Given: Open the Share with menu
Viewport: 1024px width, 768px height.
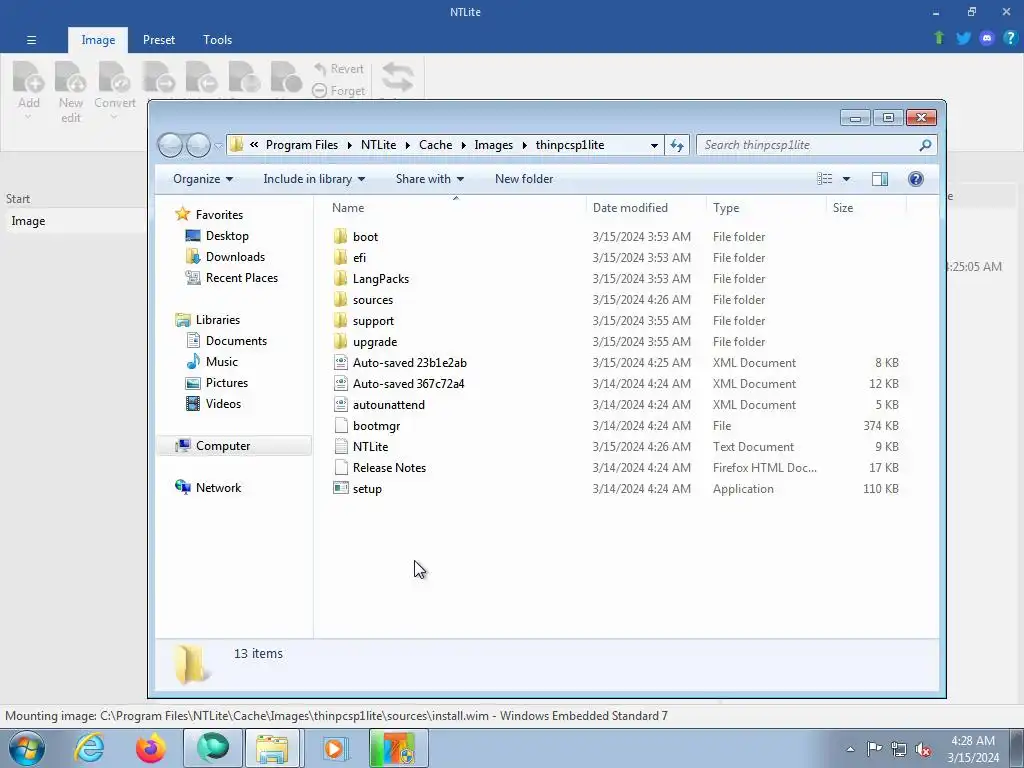Looking at the screenshot, I should [x=430, y=179].
